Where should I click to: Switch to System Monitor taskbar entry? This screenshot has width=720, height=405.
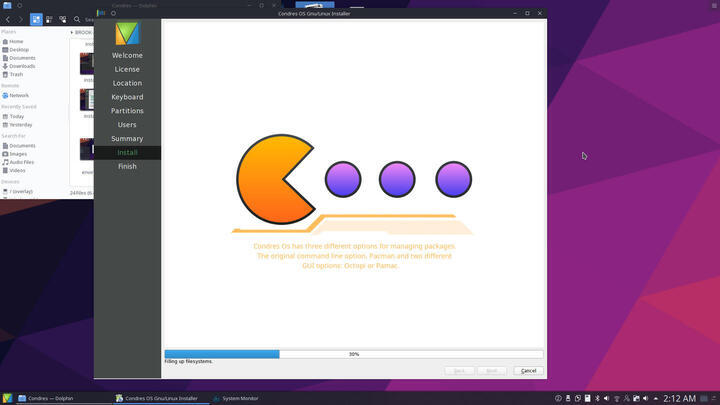[x=236, y=398]
